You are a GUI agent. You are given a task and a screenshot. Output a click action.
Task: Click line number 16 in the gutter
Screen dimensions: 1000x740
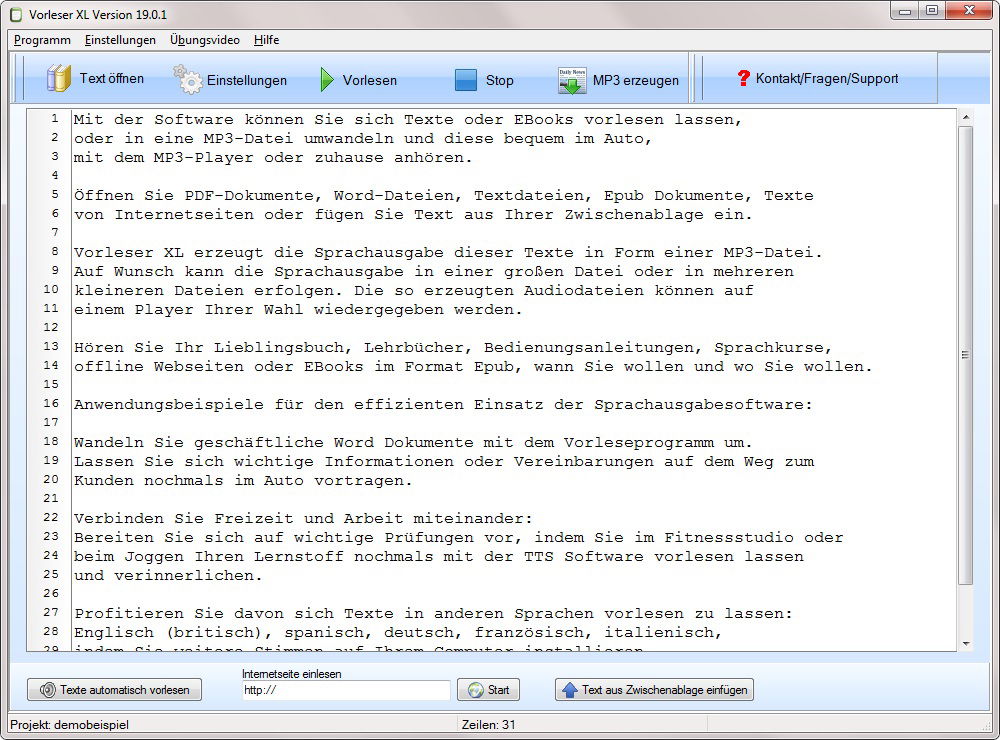[x=51, y=403]
